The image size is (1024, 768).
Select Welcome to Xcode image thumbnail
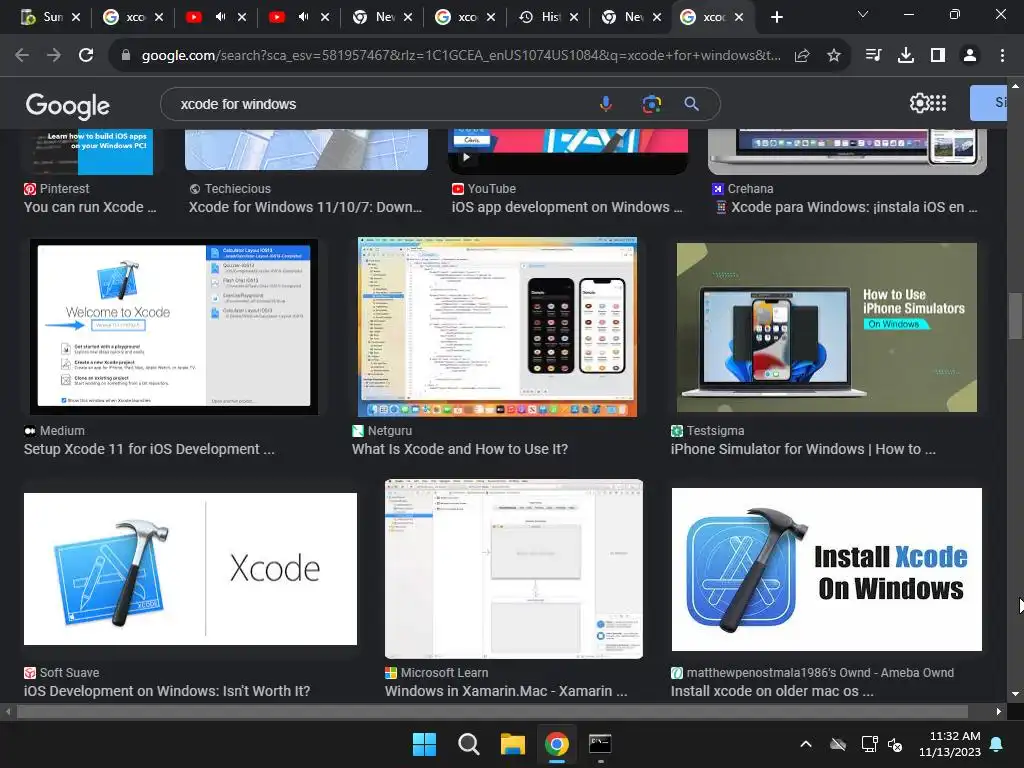pyautogui.click(x=174, y=327)
